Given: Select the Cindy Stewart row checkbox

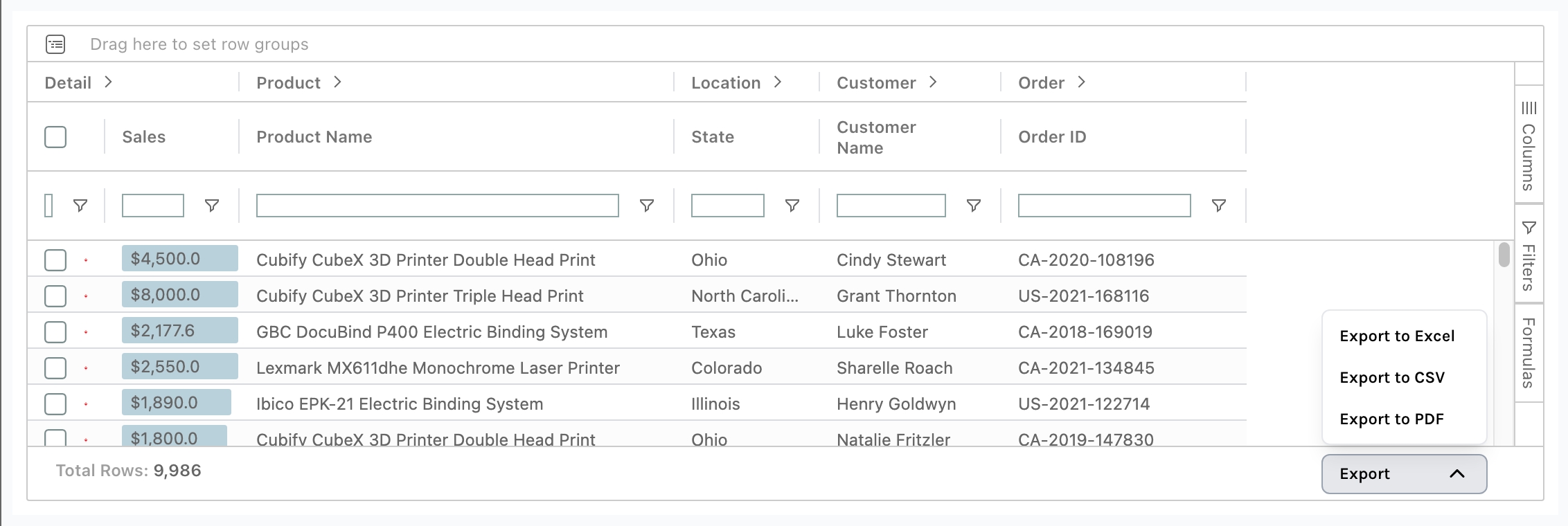Looking at the screenshot, I should click(55, 260).
